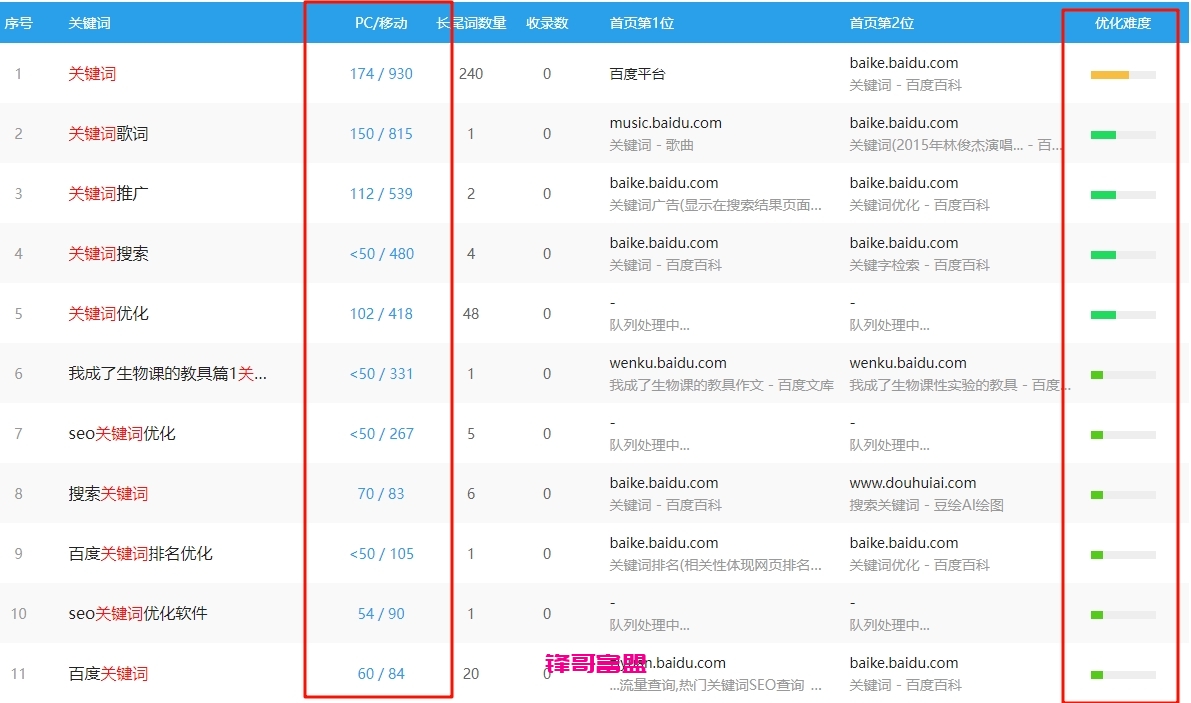
Task: Click the 收录数 column header
Action: click(x=547, y=23)
